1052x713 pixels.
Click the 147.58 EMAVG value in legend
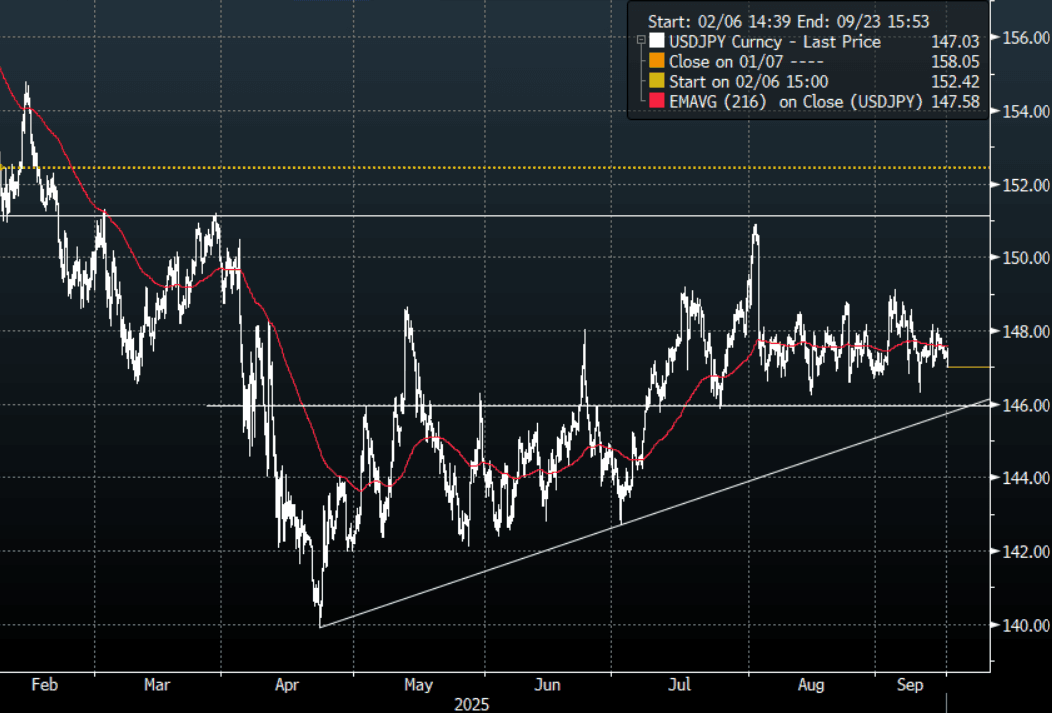954,102
